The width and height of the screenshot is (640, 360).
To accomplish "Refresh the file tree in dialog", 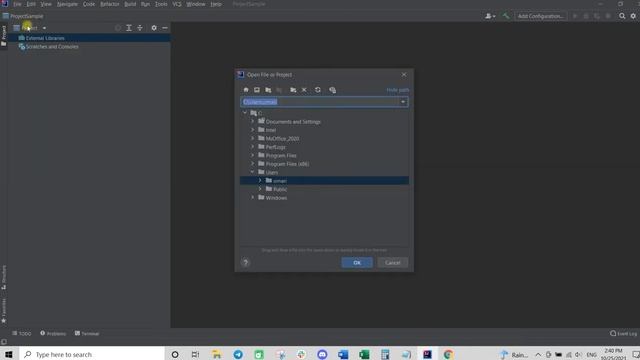I will [x=318, y=90].
